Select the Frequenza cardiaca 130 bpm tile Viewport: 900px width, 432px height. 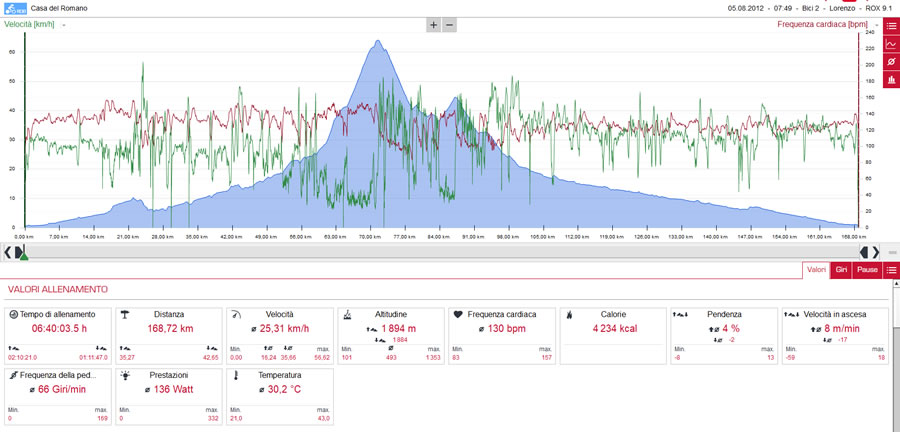point(502,336)
